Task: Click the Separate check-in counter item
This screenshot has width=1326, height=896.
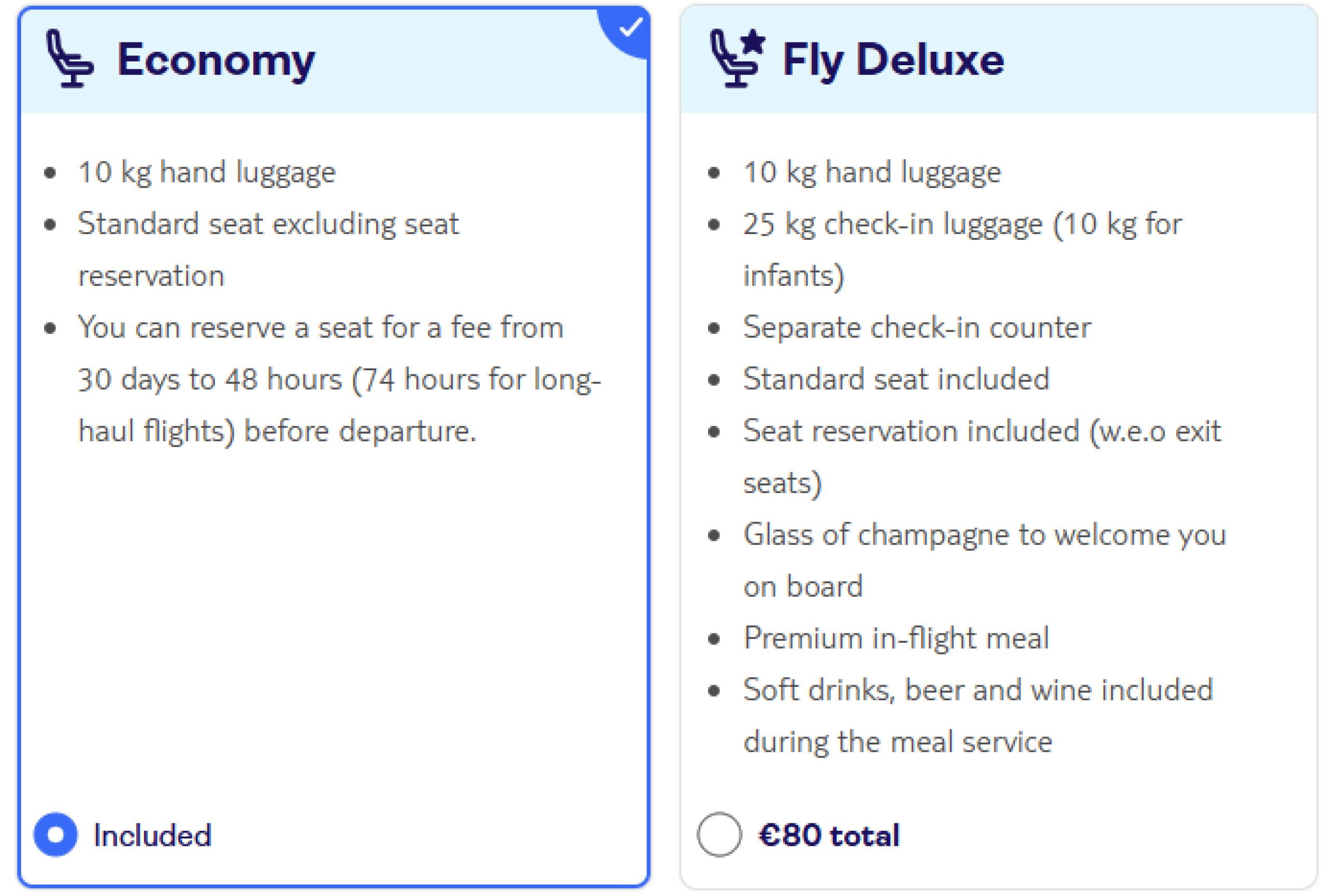Action: pos(917,327)
